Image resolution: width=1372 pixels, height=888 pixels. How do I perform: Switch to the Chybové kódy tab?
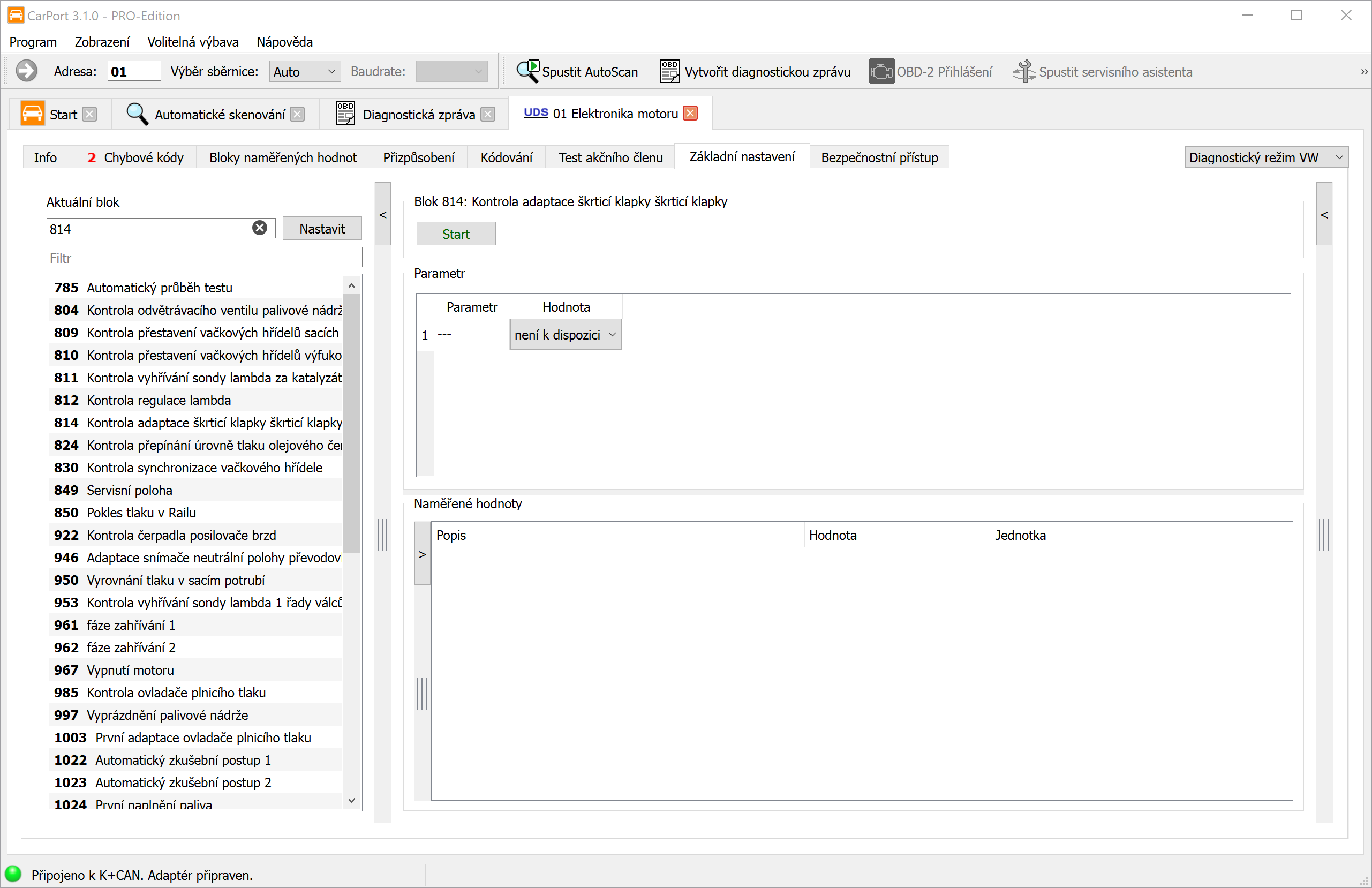pyautogui.click(x=136, y=157)
